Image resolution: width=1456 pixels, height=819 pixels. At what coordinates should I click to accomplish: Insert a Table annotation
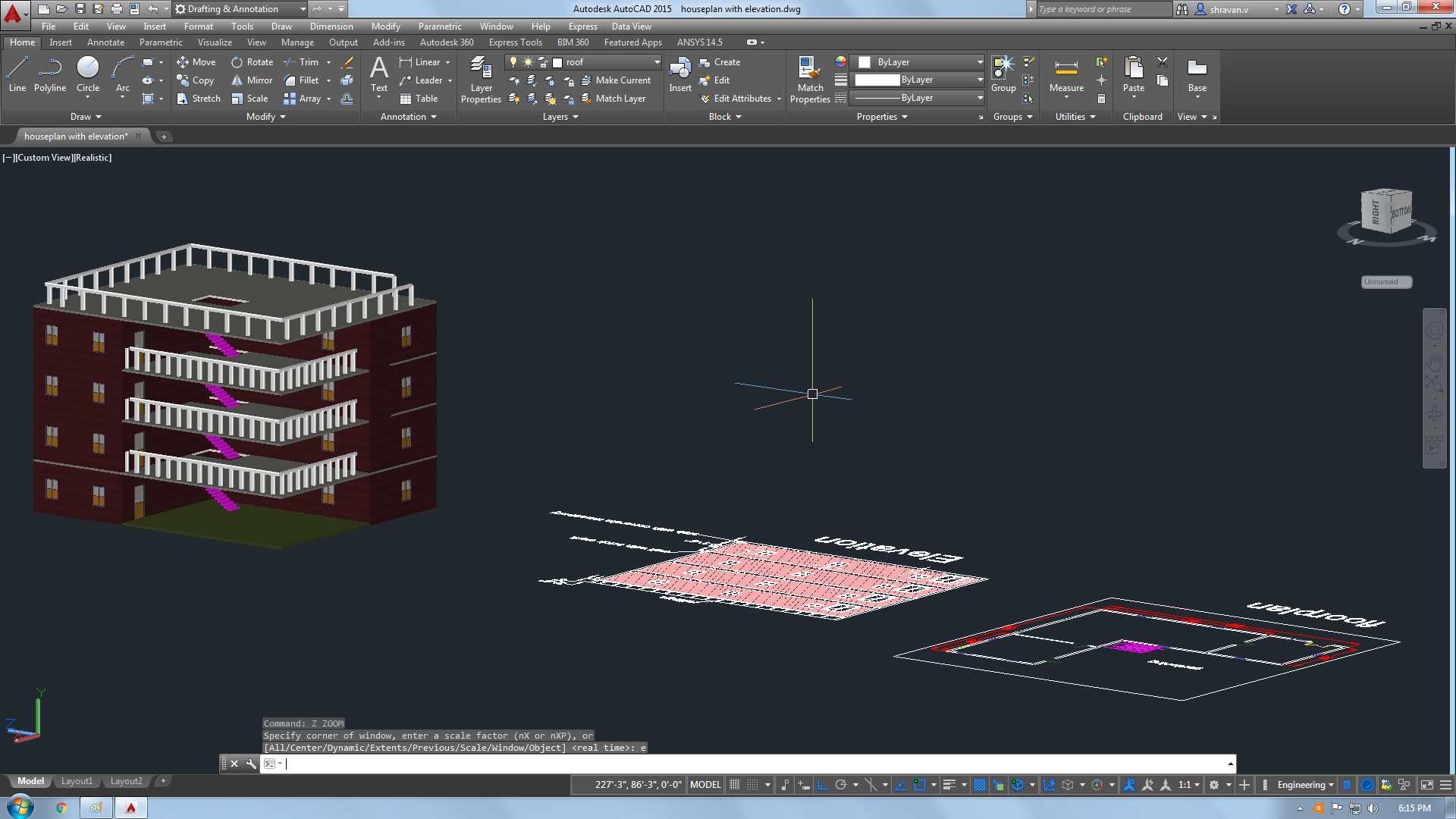(x=419, y=99)
